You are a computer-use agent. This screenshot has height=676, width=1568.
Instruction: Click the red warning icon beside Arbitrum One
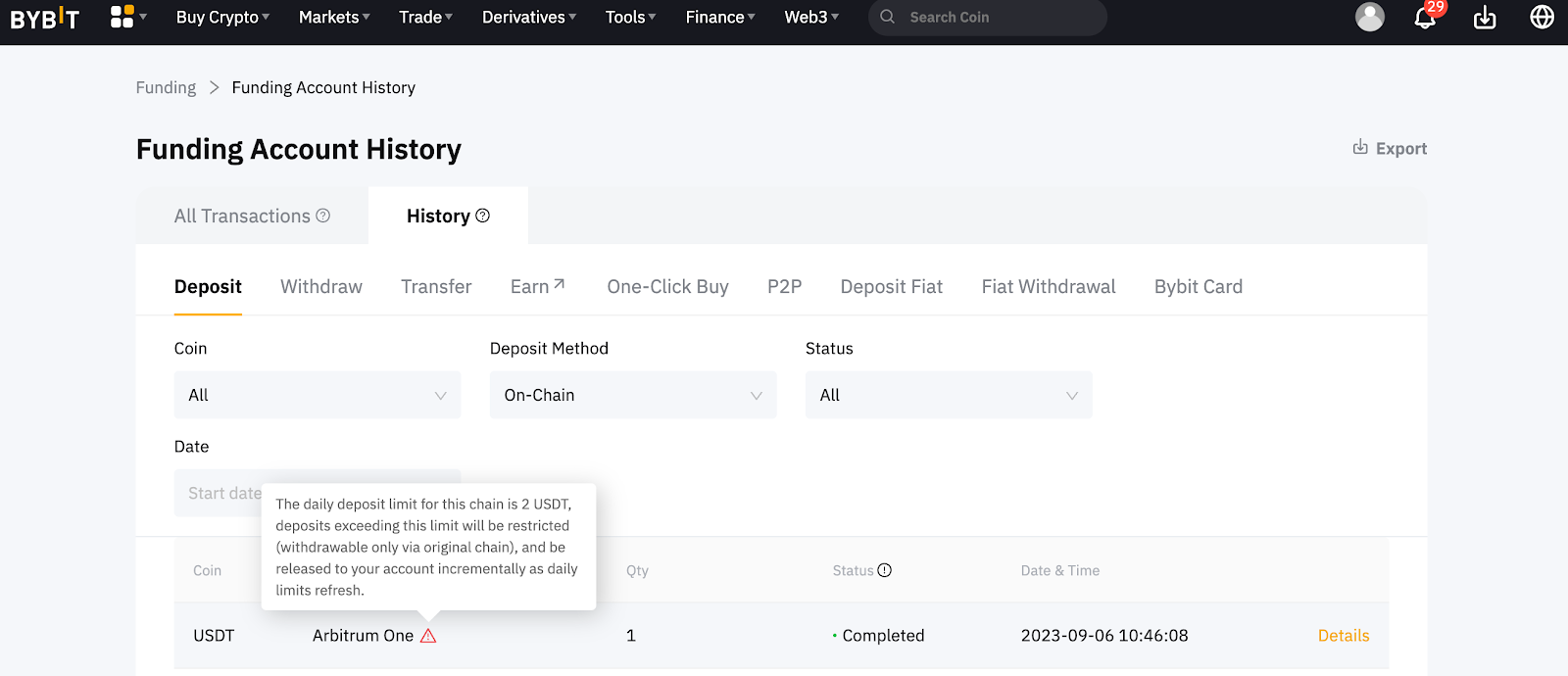point(428,636)
